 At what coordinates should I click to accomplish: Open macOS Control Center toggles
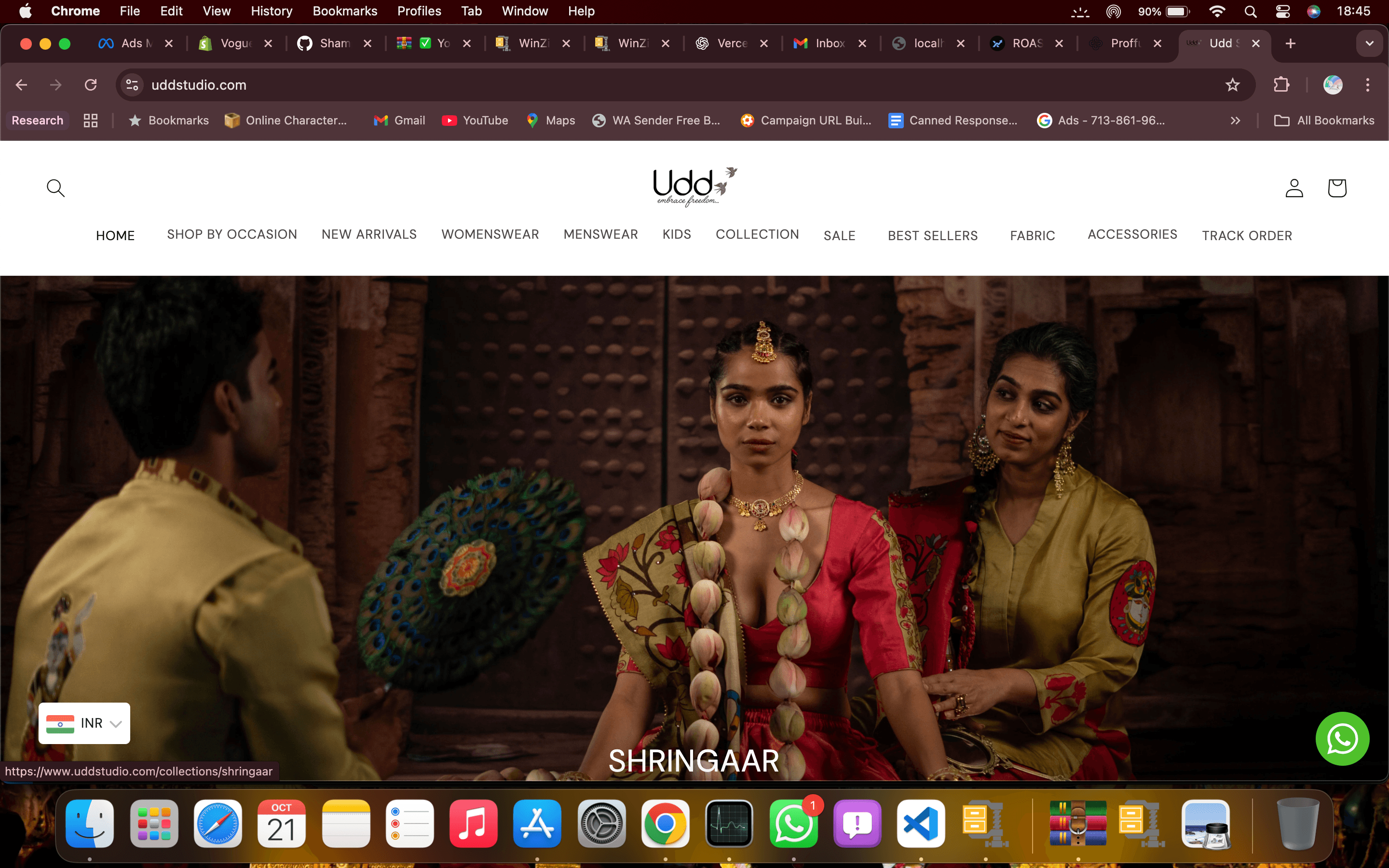(x=1282, y=12)
